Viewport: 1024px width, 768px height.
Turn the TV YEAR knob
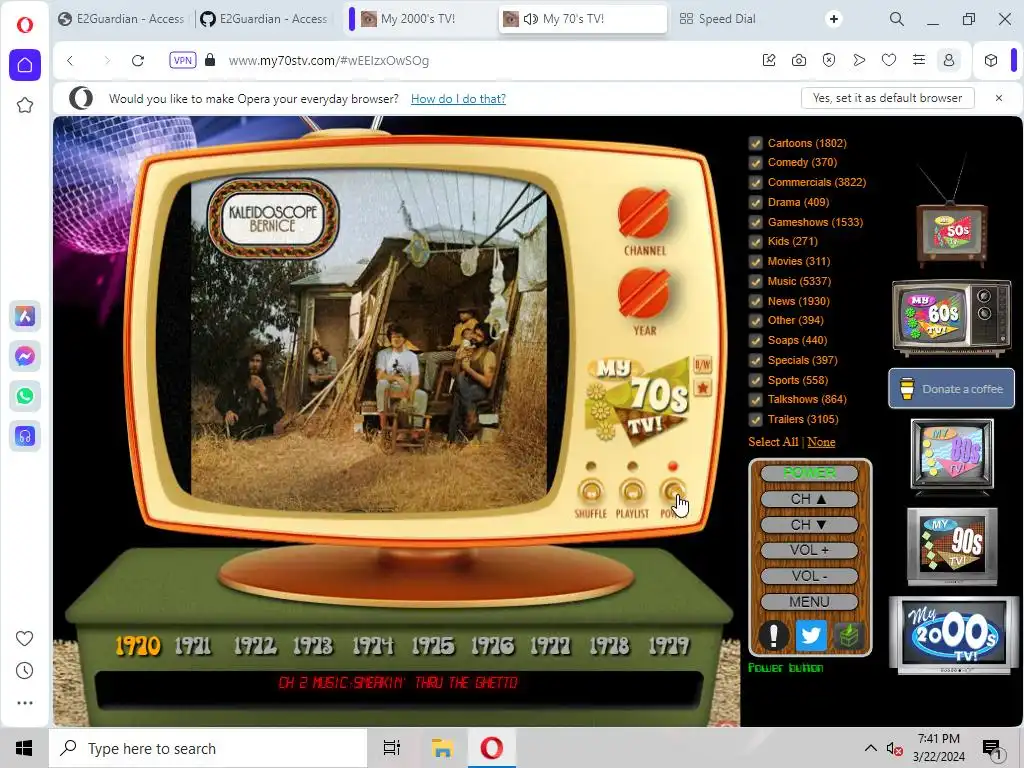coord(644,293)
